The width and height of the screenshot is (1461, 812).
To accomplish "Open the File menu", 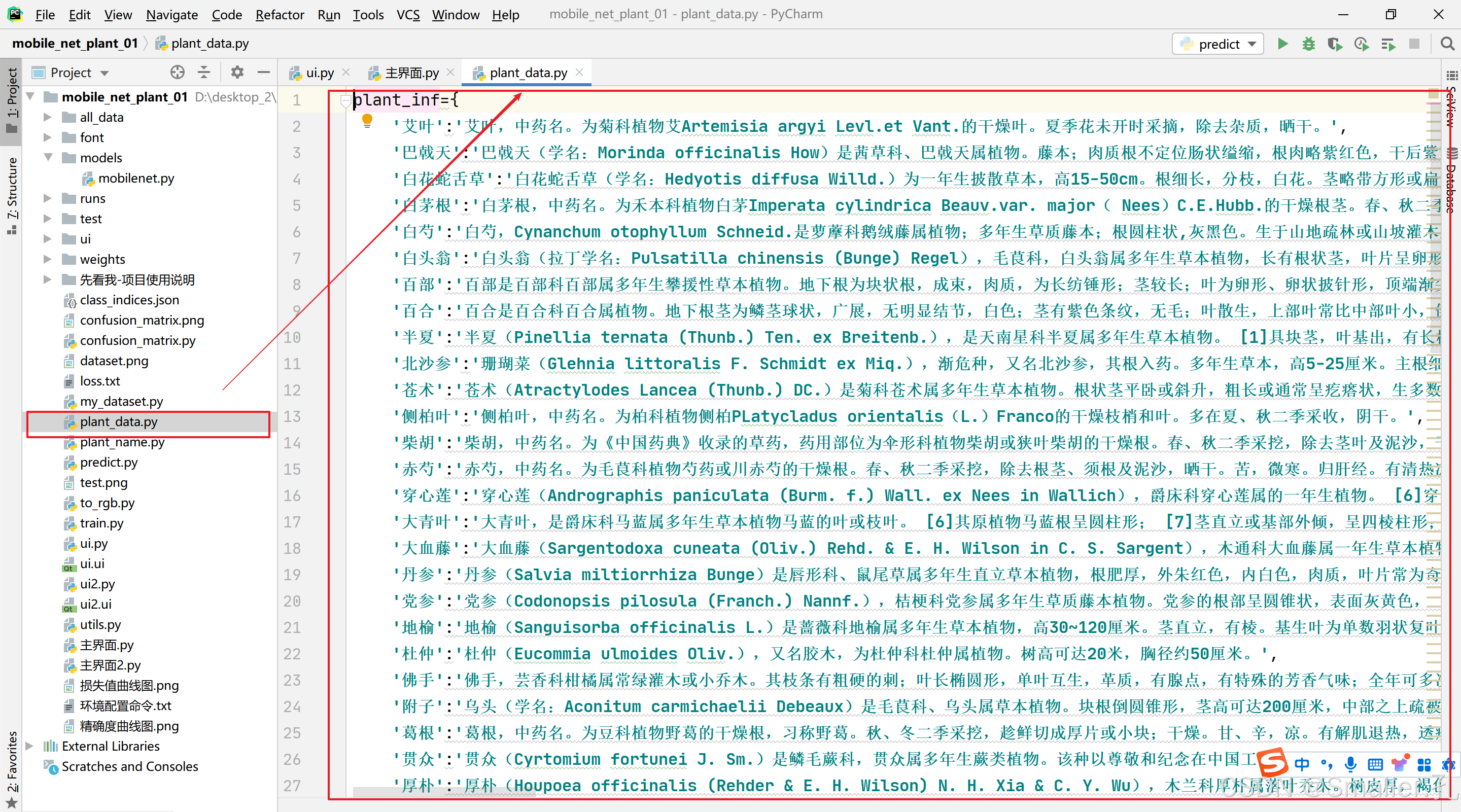I will tap(45, 15).
